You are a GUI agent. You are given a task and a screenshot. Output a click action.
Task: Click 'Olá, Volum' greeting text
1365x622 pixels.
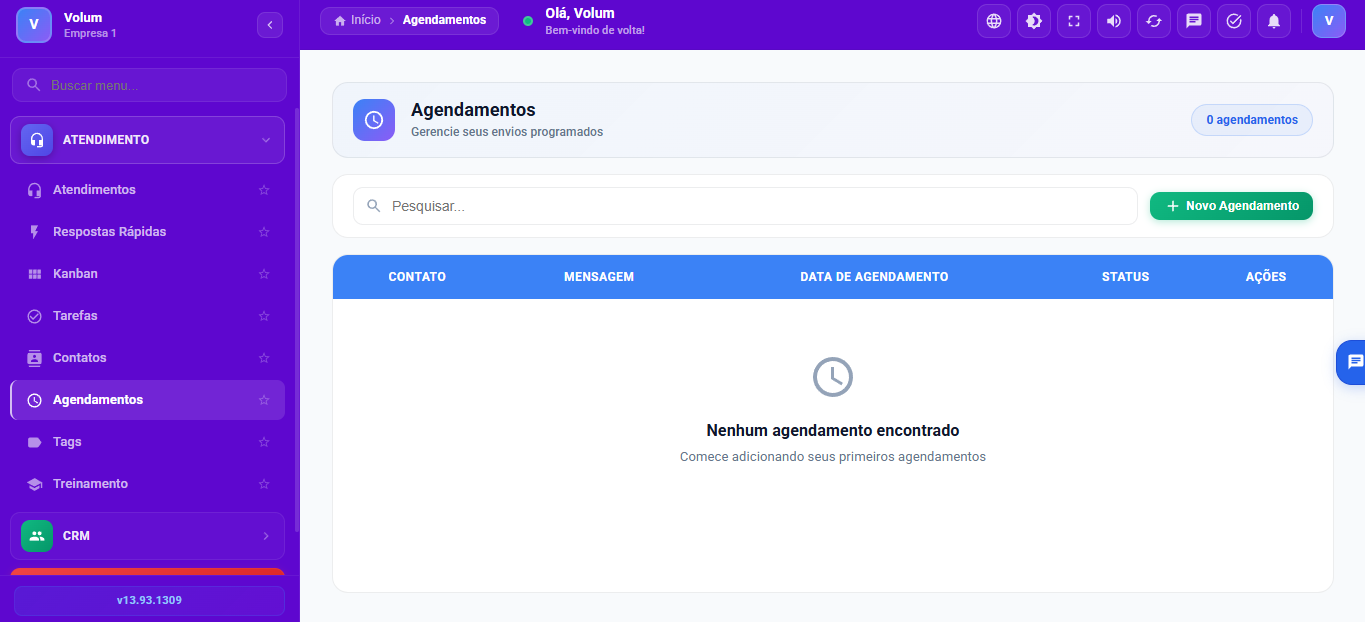click(x=580, y=13)
